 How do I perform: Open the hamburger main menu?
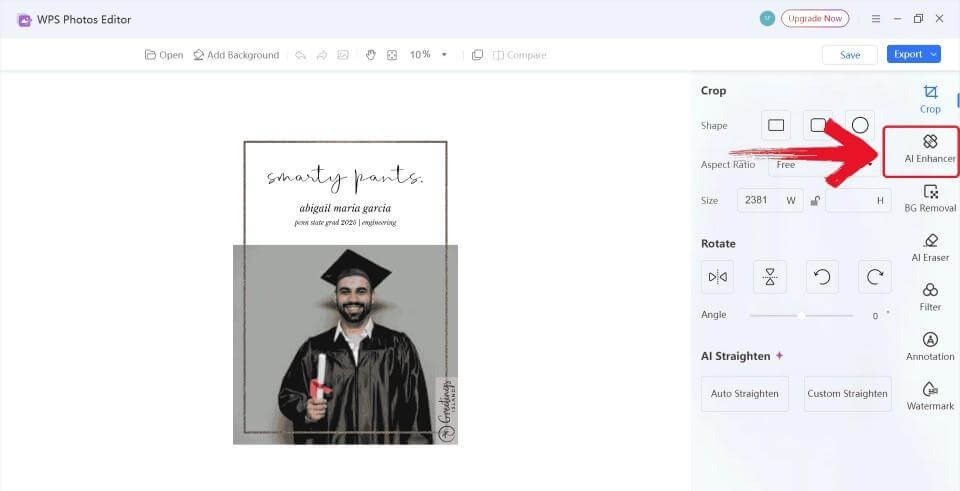point(876,19)
